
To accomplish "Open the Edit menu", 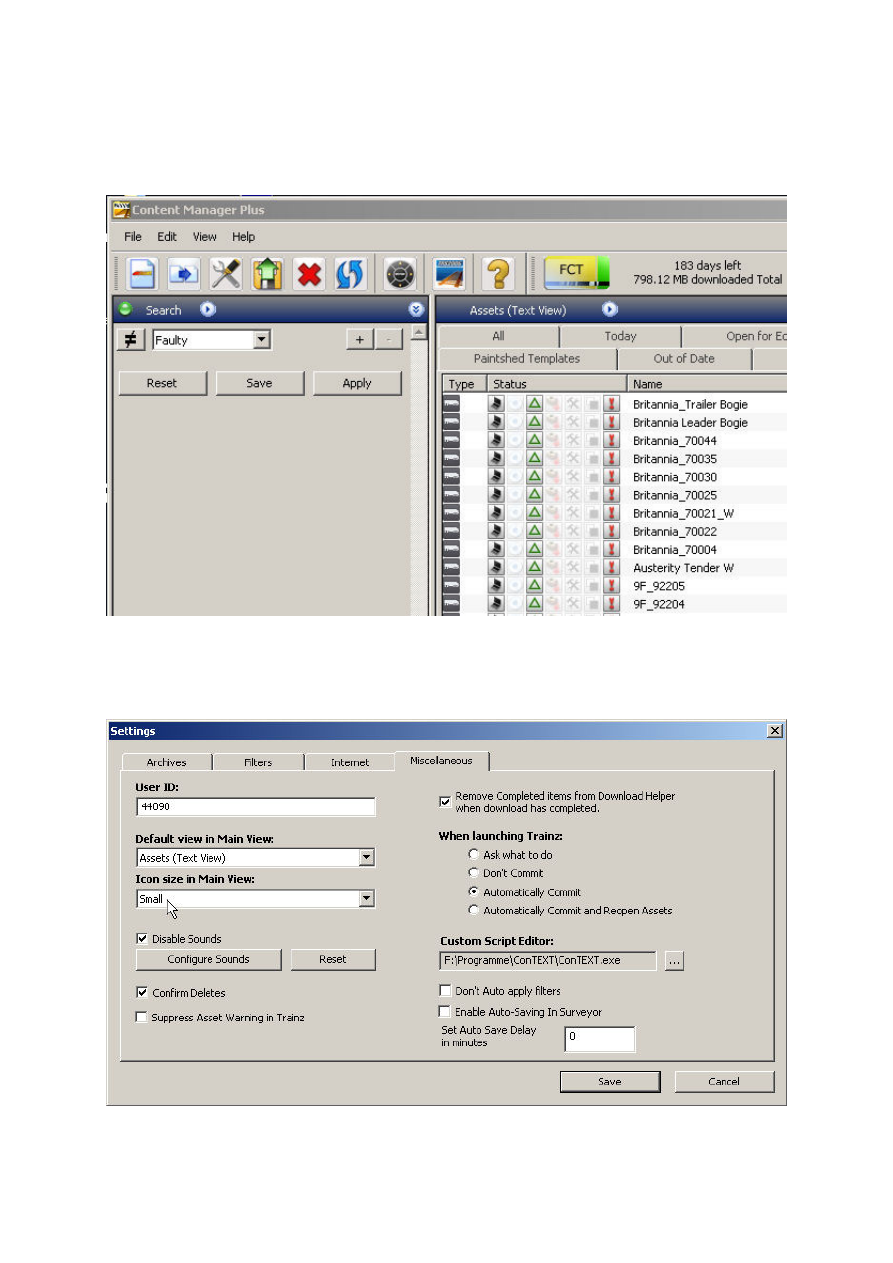I will pos(166,237).
